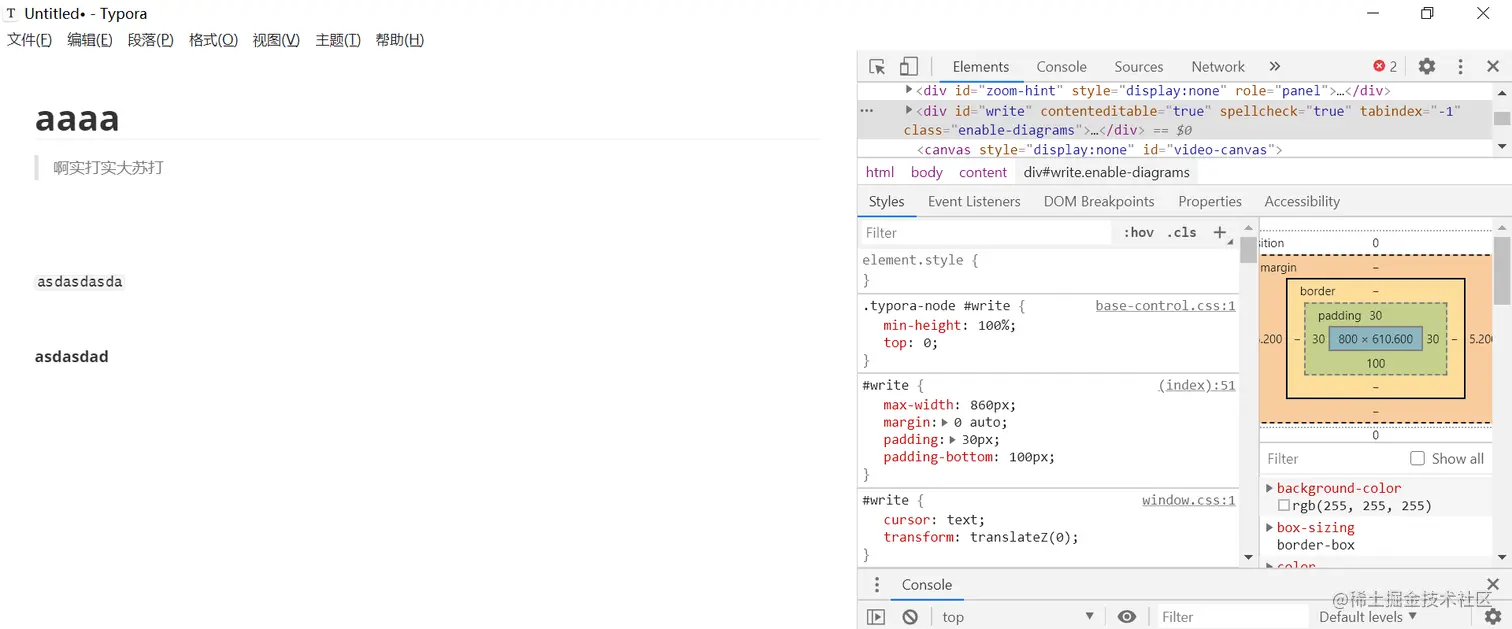Open the 编辑(E) menu
The height and width of the screenshot is (629, 1512).
(x=90, y=40)
